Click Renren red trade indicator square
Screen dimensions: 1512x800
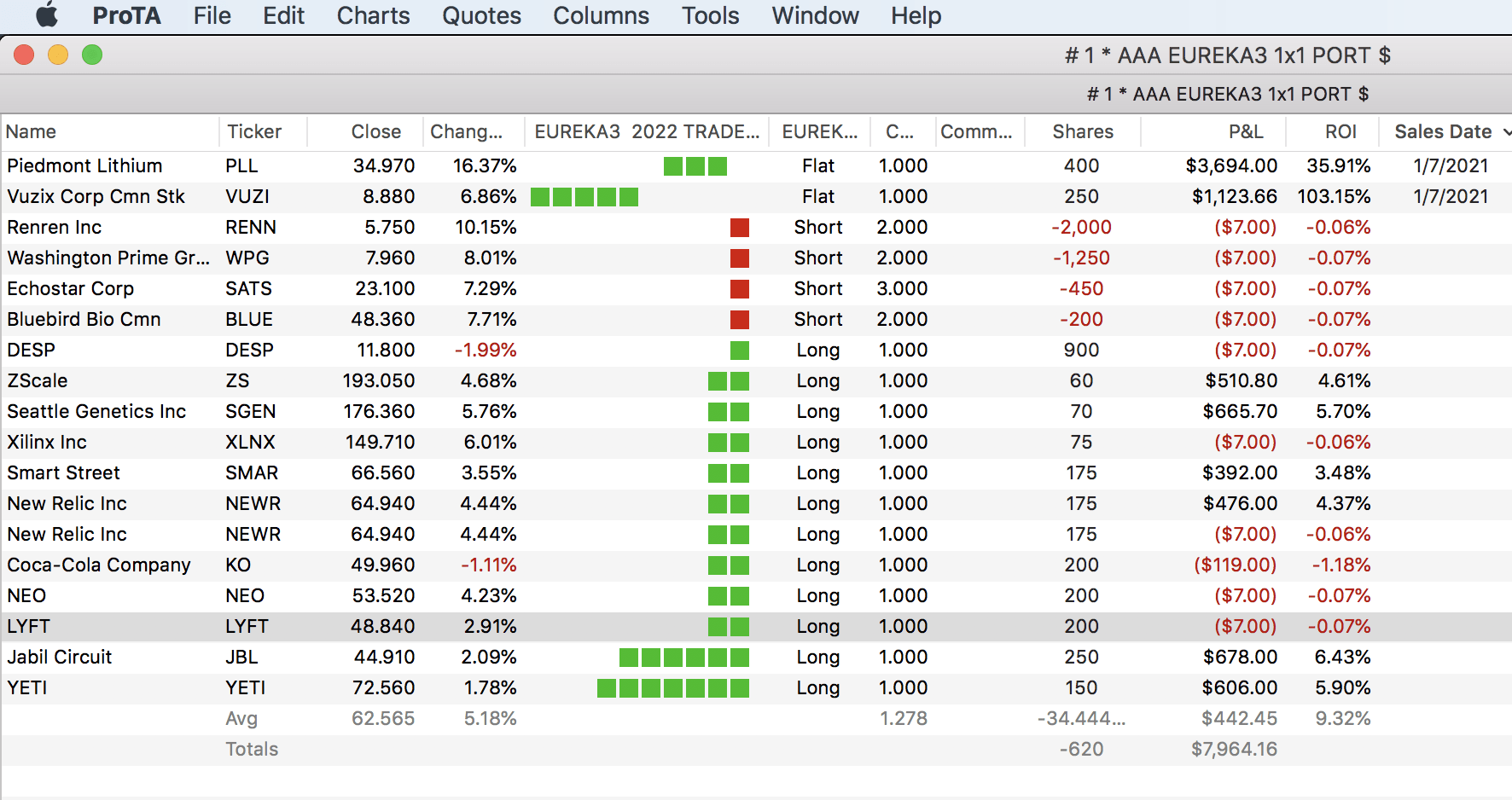[x=740, y=228]
